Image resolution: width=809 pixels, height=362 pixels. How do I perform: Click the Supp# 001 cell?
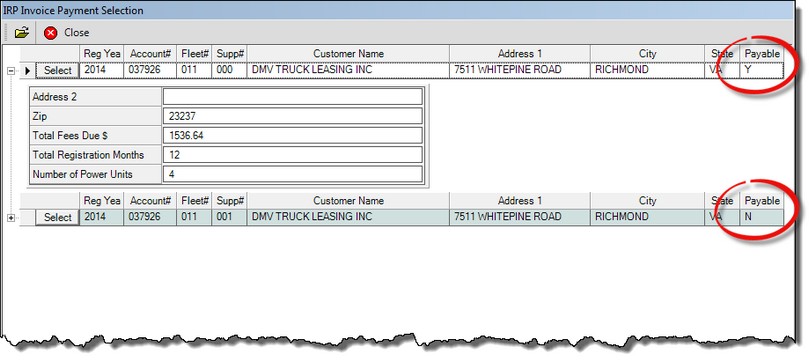click(x=230, y=217)
